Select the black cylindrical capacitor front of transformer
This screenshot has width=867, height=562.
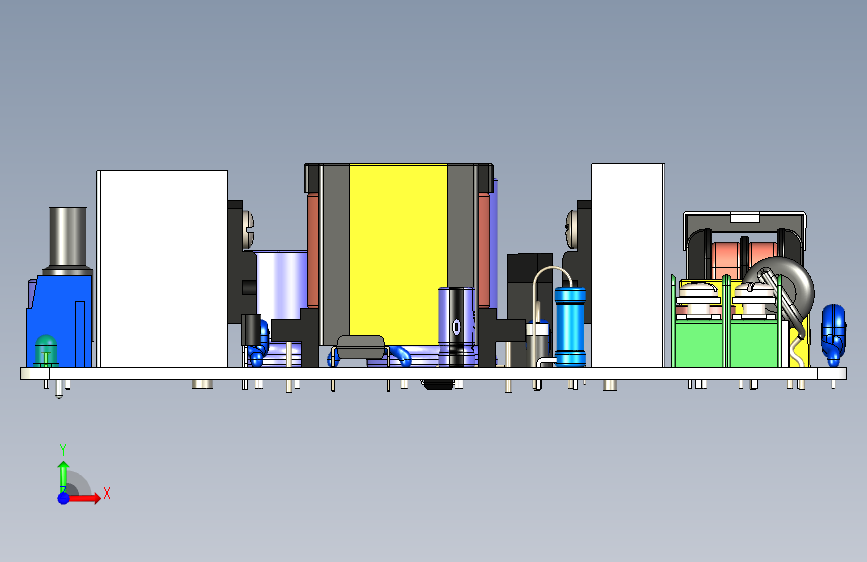pyautogui.click(x=457, y=326)
